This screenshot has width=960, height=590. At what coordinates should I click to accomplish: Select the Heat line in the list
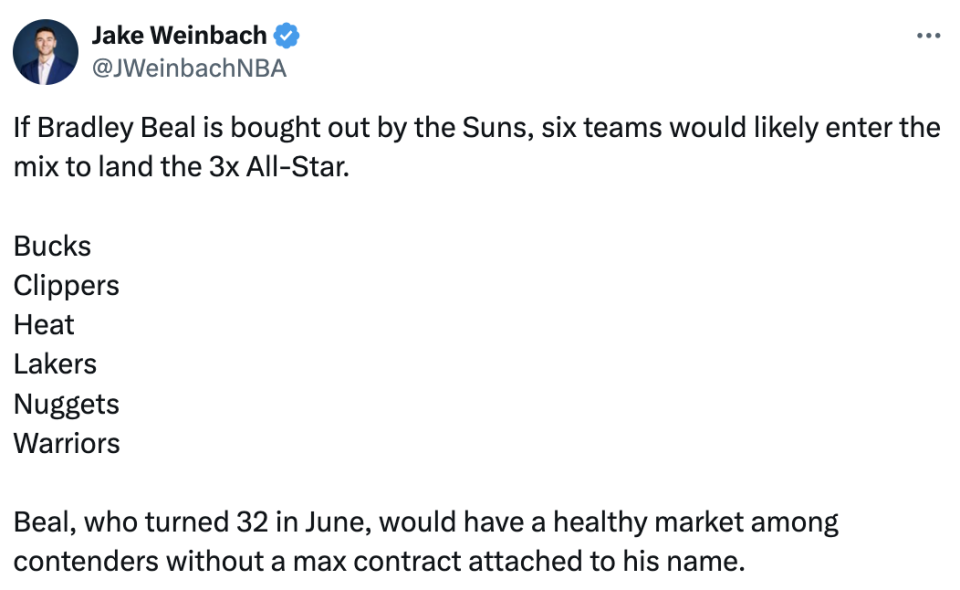(x=43, y=324)
